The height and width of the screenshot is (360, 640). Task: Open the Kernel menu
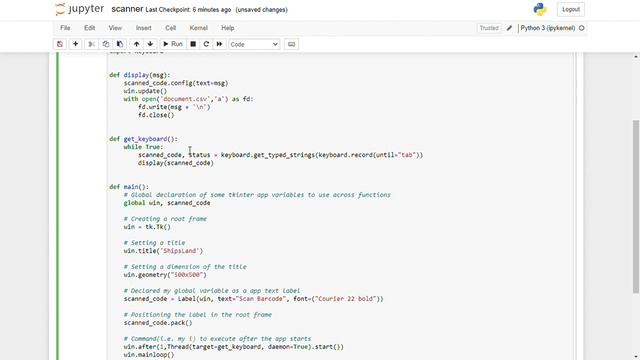tap(199, 28)
